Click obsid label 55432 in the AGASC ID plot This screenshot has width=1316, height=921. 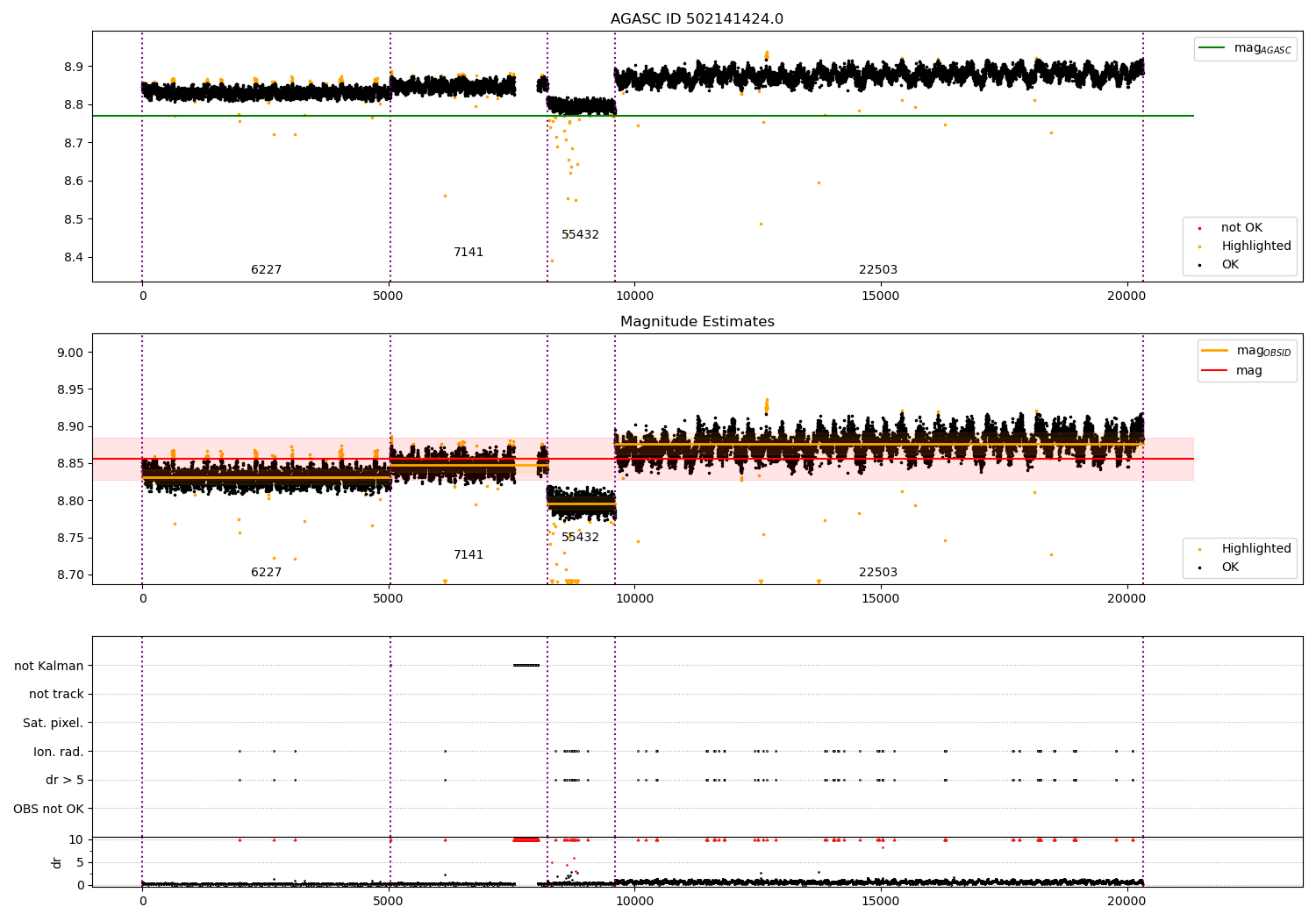(581, 235)
